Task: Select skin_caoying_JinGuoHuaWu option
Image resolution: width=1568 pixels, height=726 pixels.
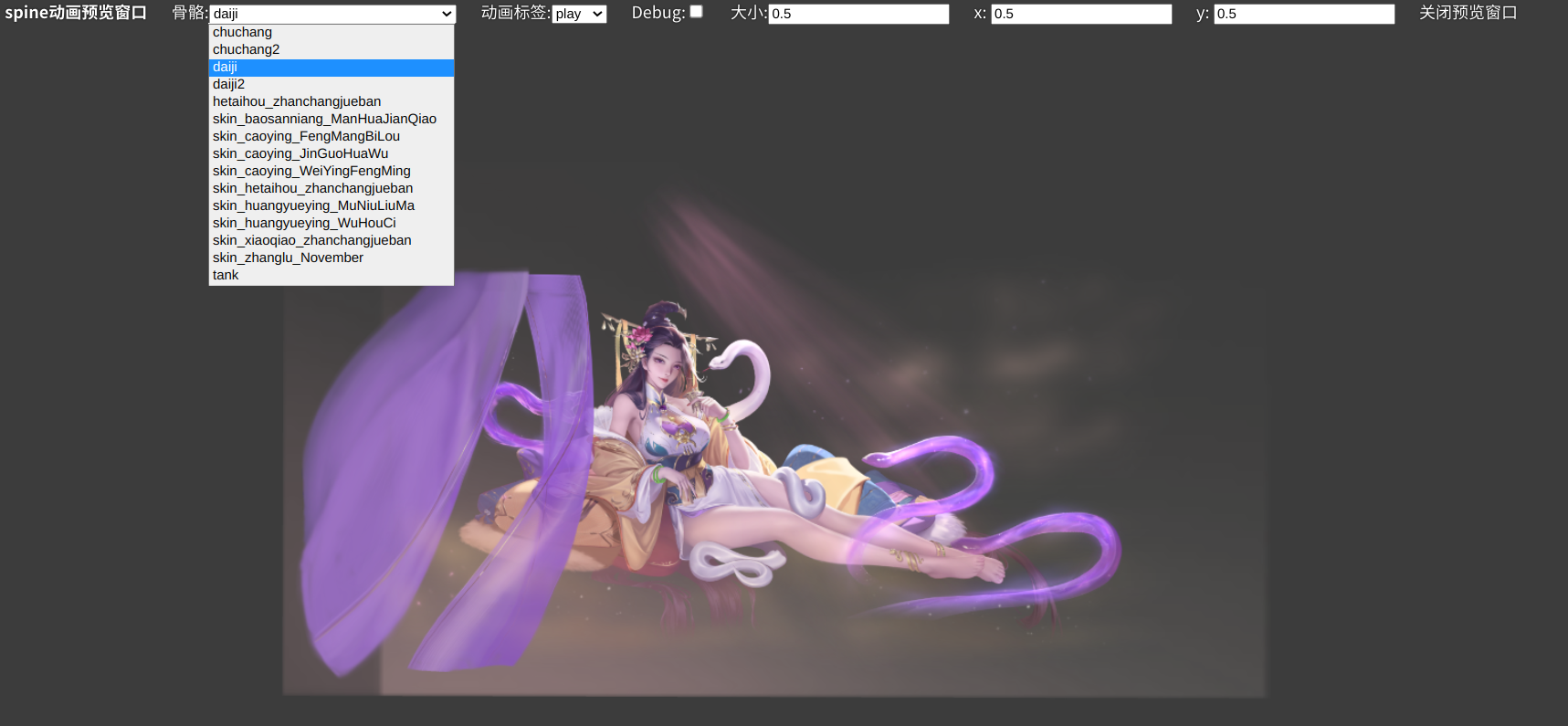Action: (x=331, y=153)
